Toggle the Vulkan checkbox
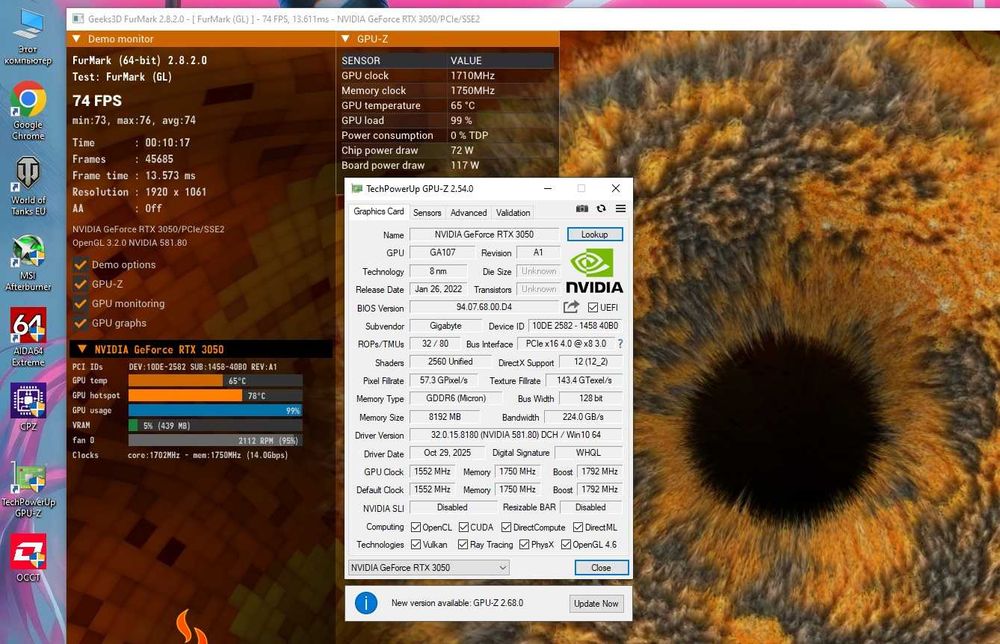Viewport: 1000px width, 644px height. 416,545
